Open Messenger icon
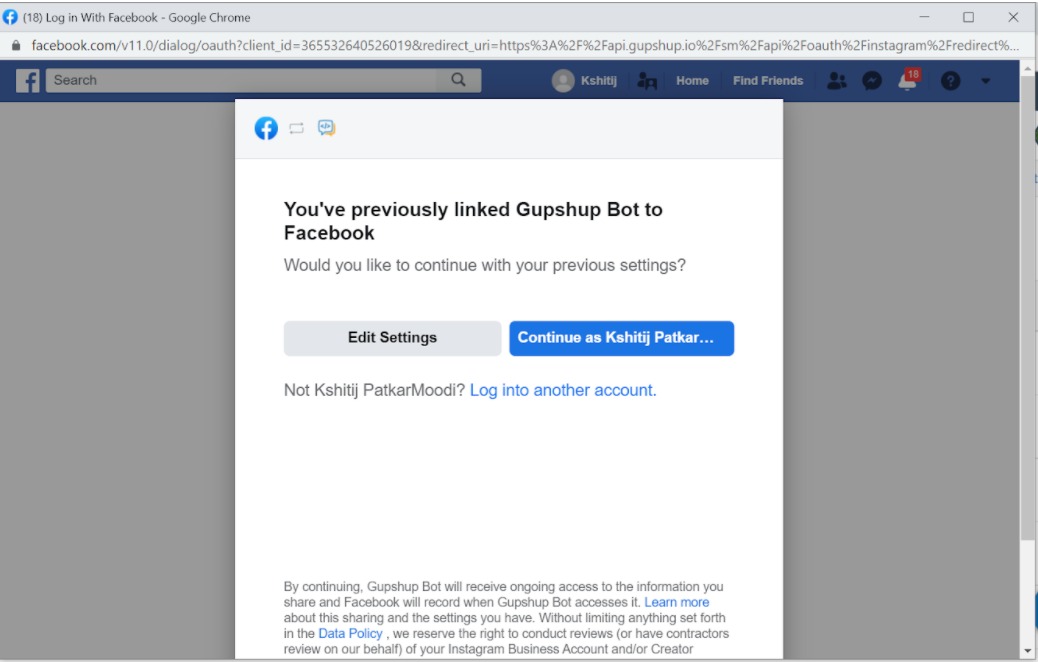This screenshot has height=662, width=1038. pyautogui.click(x=872, y=81)
